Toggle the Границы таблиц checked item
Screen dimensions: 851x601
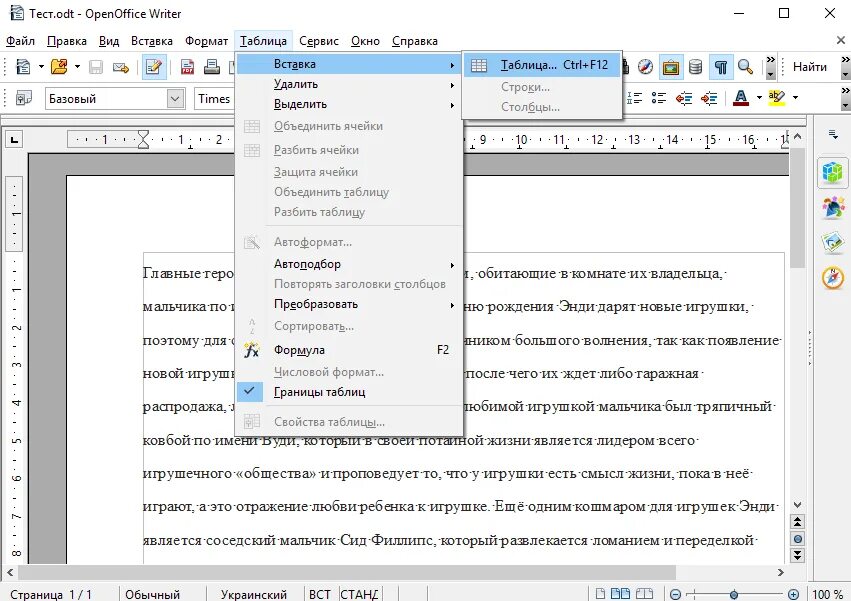click(x=349, y=392)
